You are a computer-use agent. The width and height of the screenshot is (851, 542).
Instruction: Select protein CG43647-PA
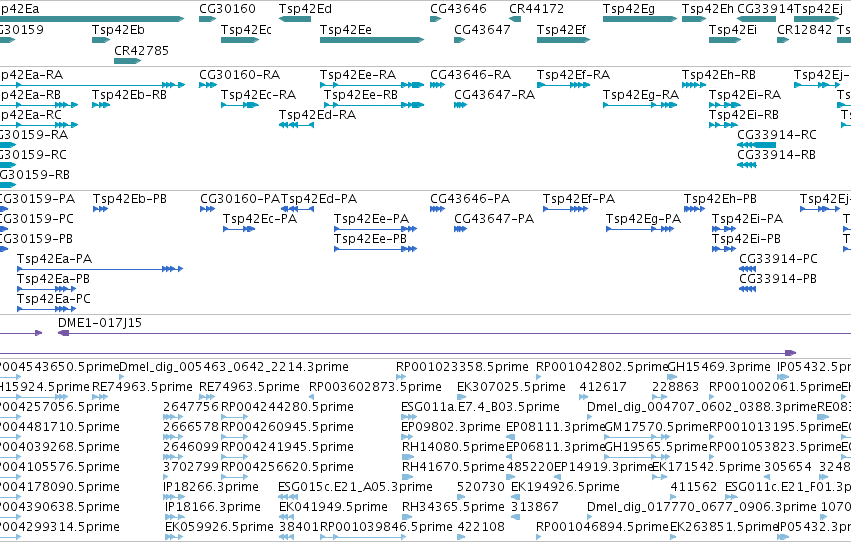click(494, 219)
